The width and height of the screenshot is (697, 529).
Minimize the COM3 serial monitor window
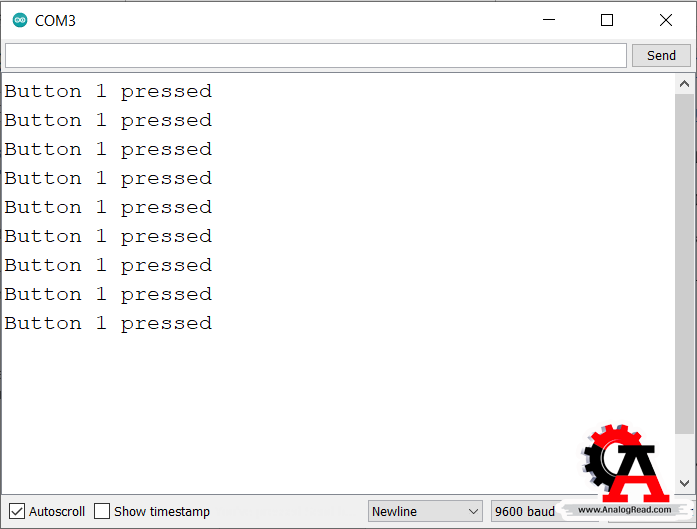click(549, 20)
